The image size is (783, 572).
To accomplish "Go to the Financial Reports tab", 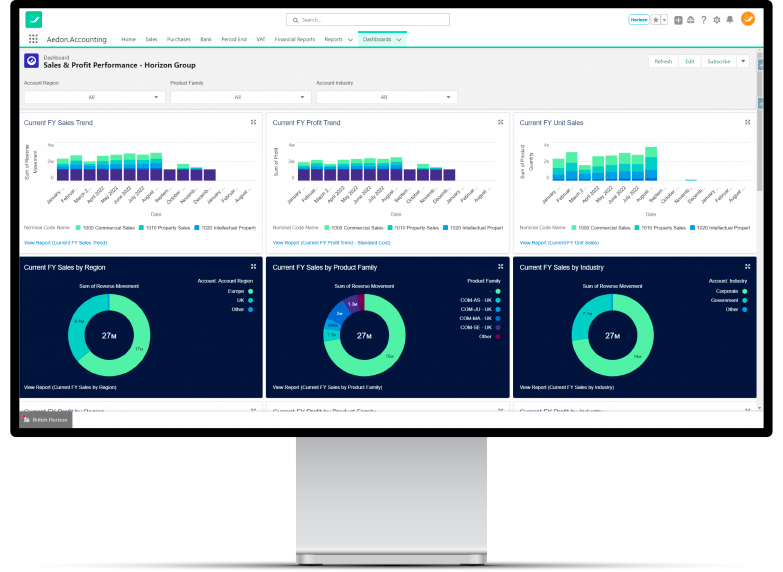I will (294, 39).
